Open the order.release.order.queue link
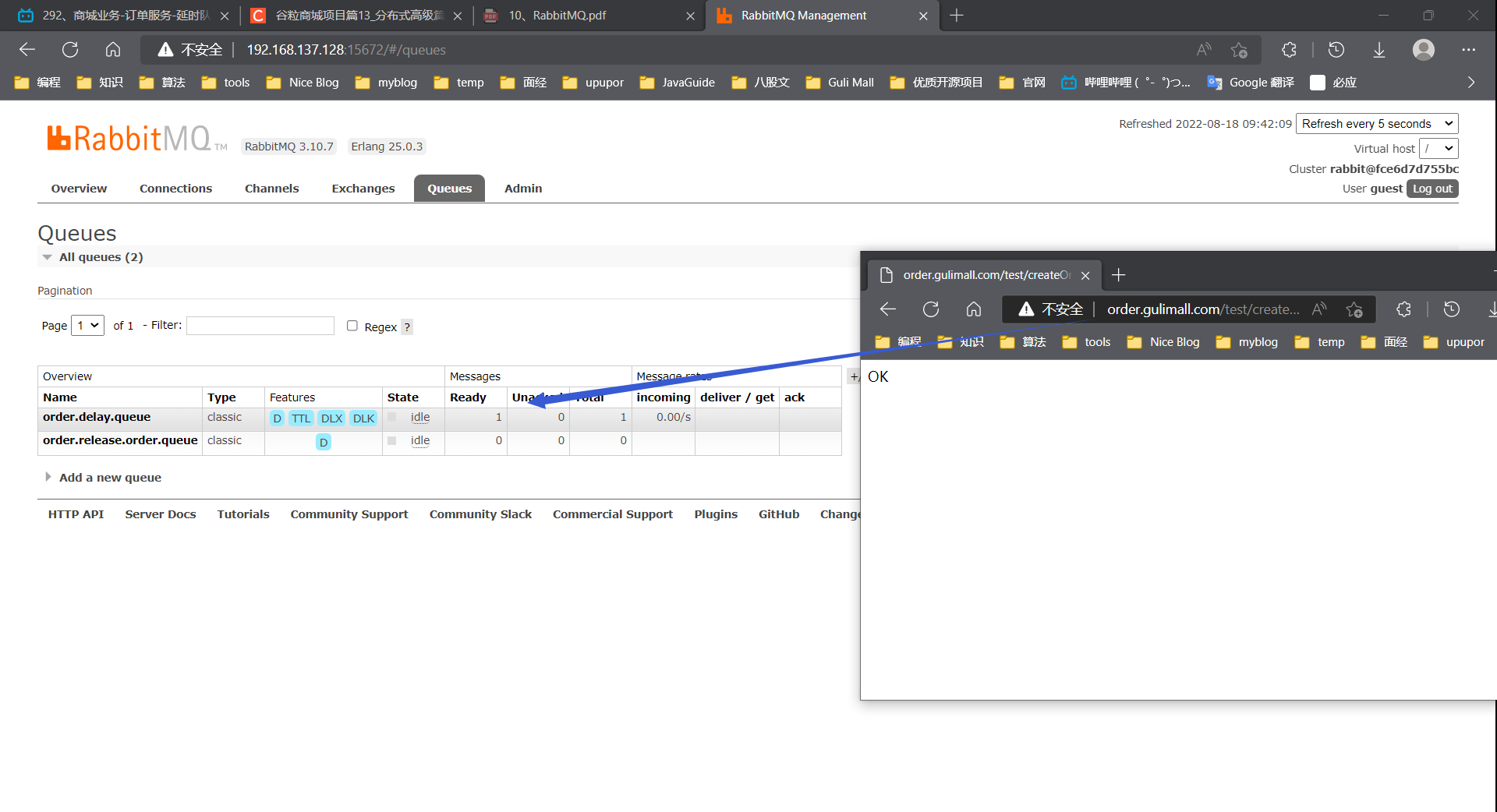Image resolution: width=1497 pixels, height=812 pixels. tap(120, 440)
